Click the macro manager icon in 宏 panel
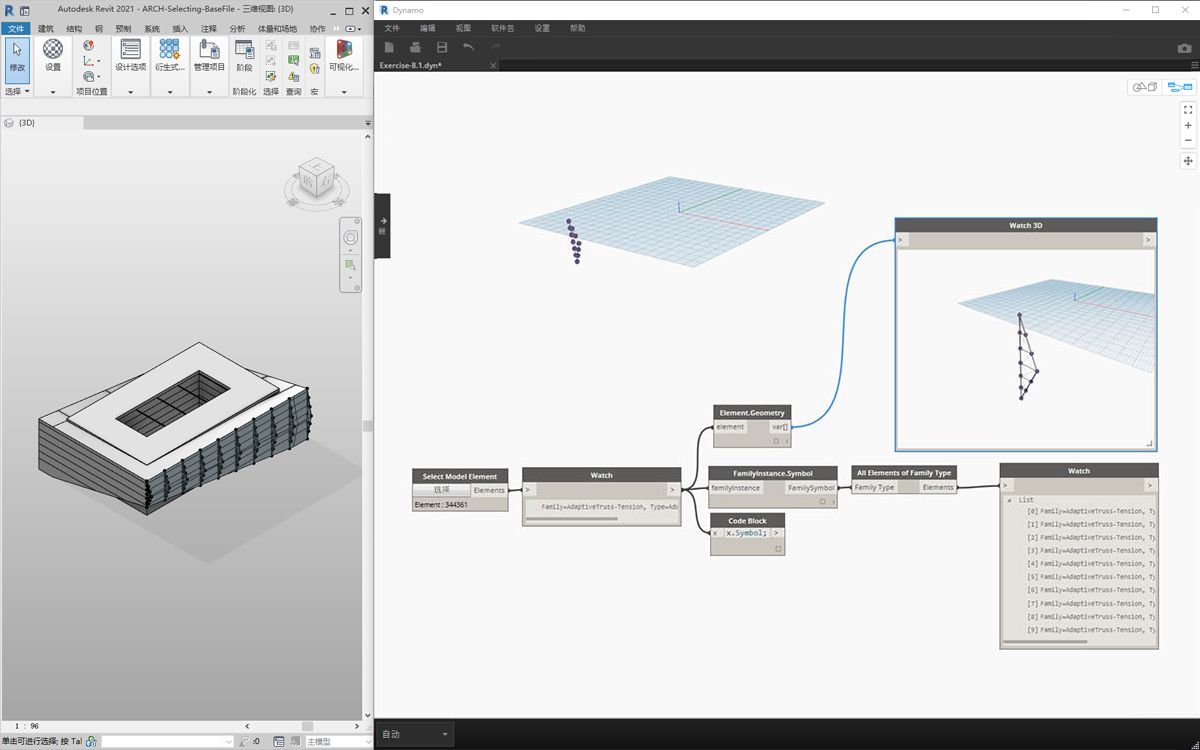Screen dimensions: 1200x750 point(314,52)
